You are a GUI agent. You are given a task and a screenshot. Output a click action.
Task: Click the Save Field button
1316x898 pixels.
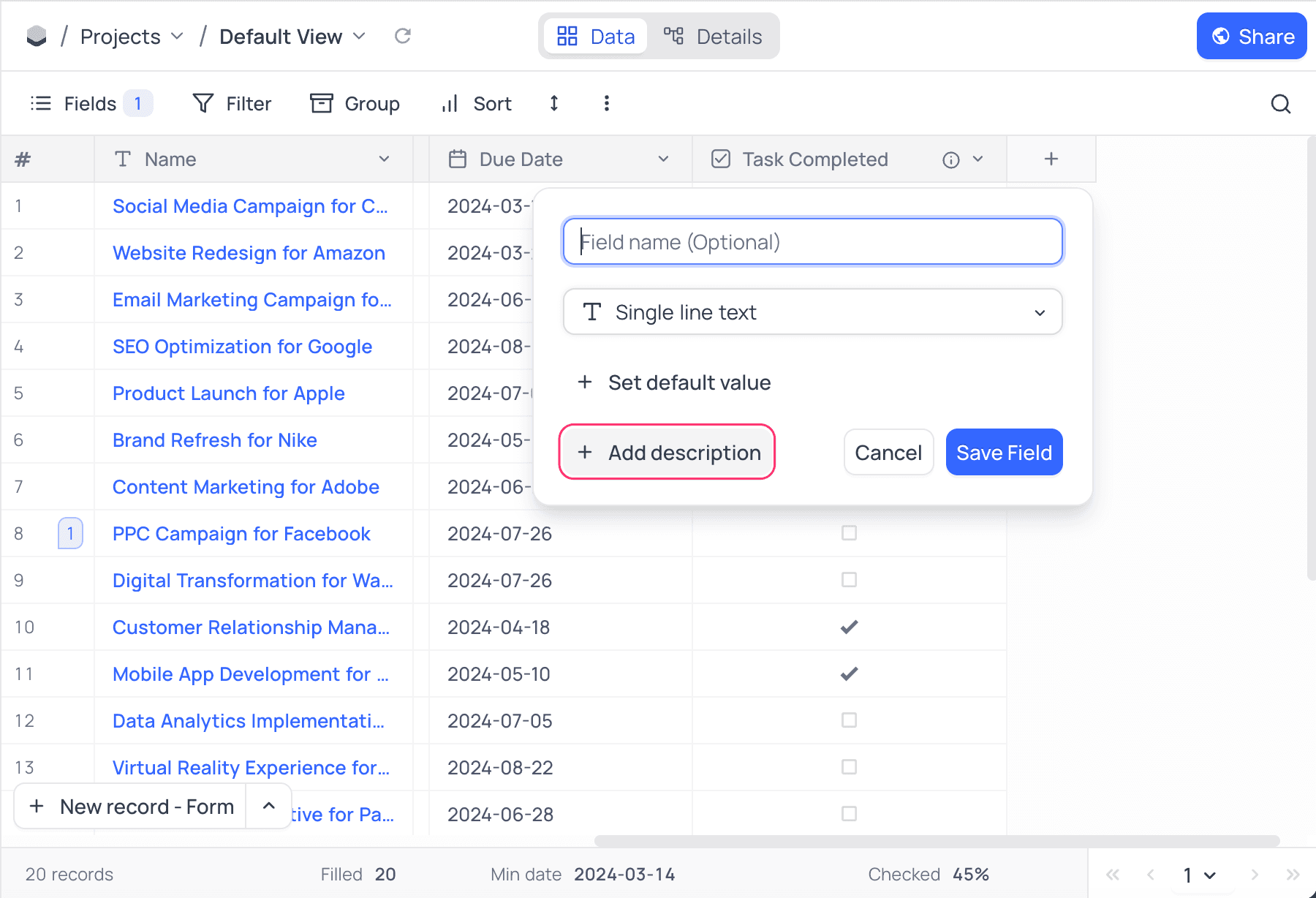[x=1004, y=453]
